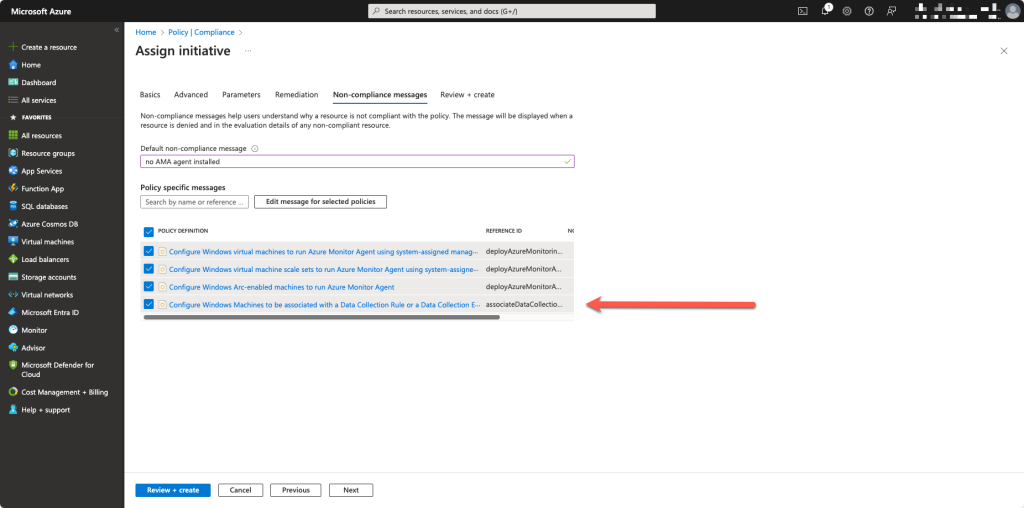Open Monitor in the sidebar

point(34,330)
